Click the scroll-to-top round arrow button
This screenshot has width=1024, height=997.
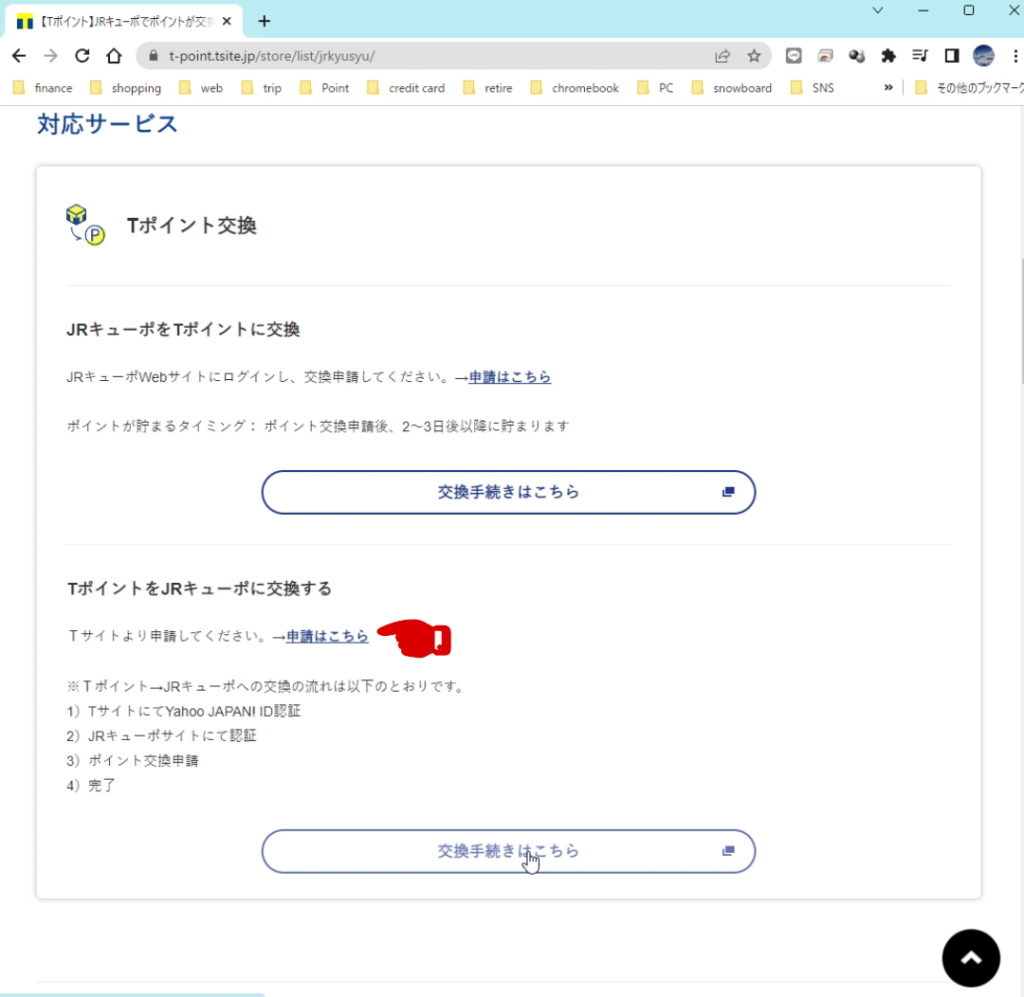(970, 958)
